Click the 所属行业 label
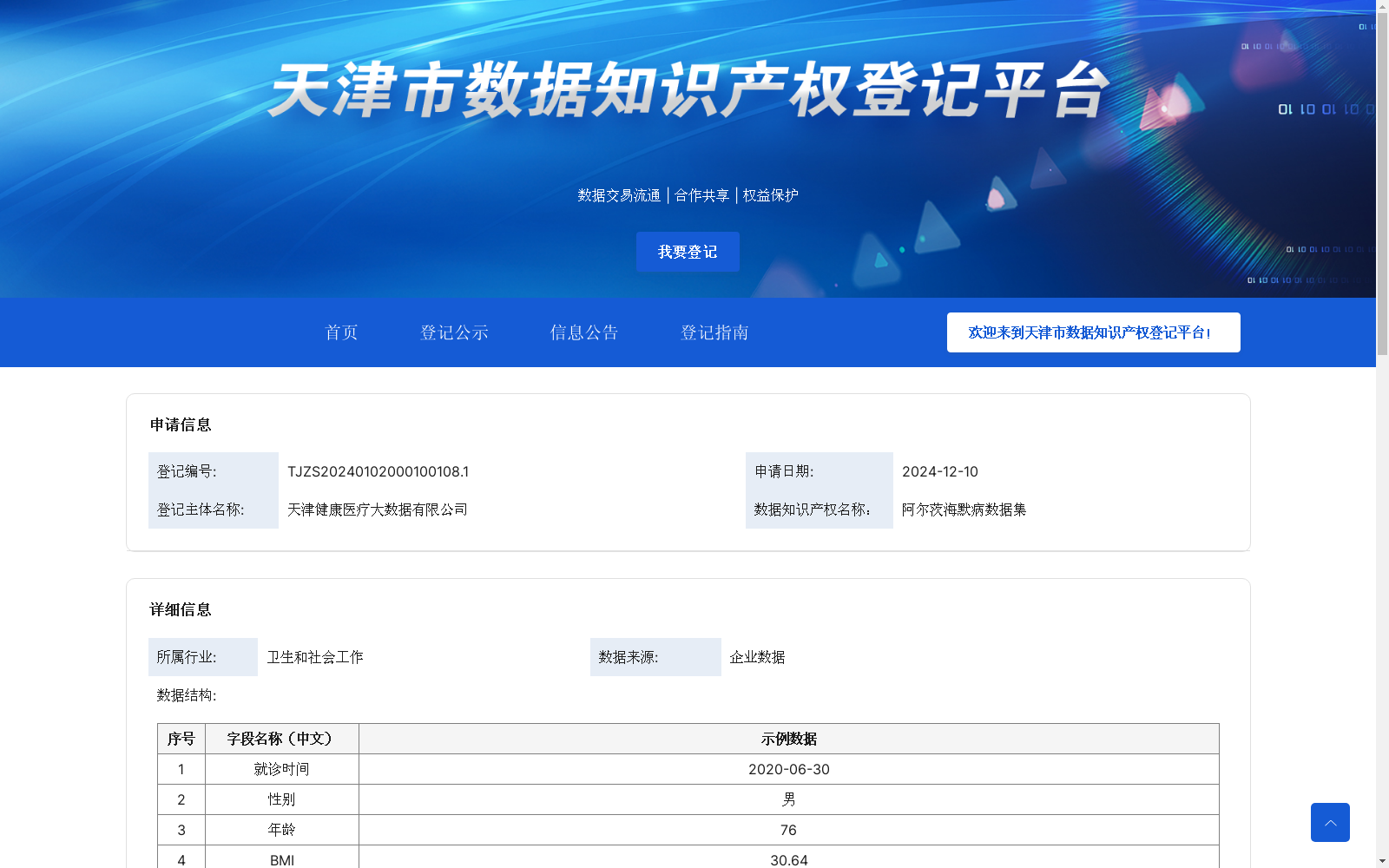 (187, 657)
